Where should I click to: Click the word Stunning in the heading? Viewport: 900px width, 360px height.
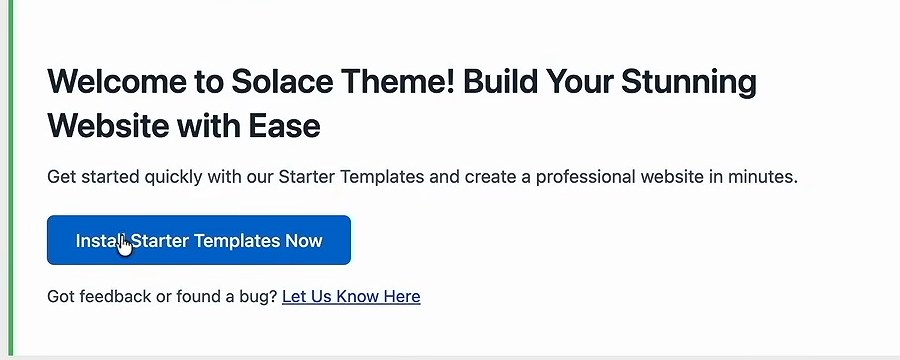(689, 84)
